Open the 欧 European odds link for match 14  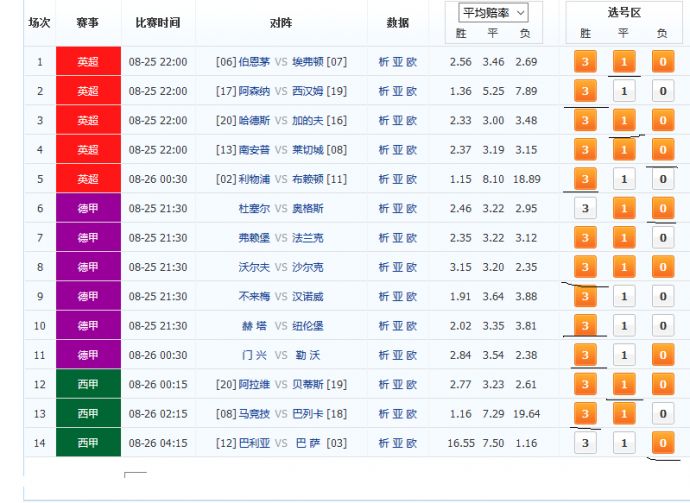pyautogui.click(x=412, y=442)
